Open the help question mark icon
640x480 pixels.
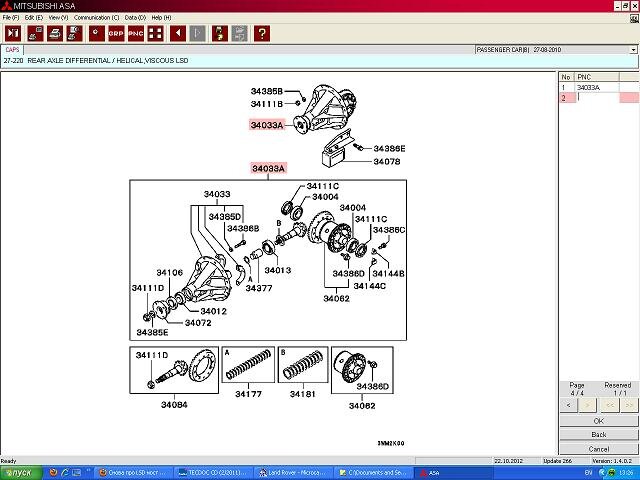pyautogui.click(x=261, y=33)
